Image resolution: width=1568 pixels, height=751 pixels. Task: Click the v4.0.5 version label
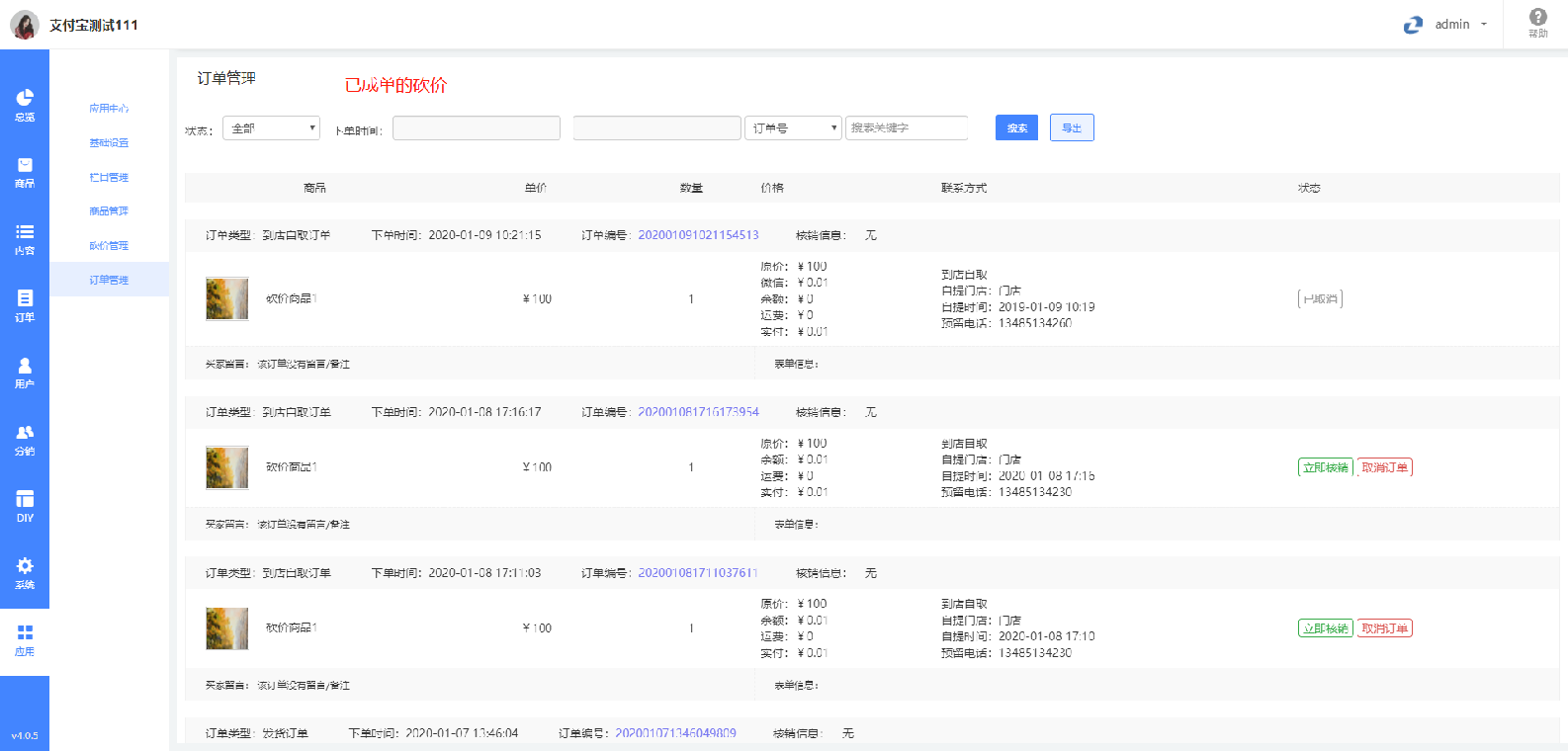pyautogui.click(x=25, y=735)
